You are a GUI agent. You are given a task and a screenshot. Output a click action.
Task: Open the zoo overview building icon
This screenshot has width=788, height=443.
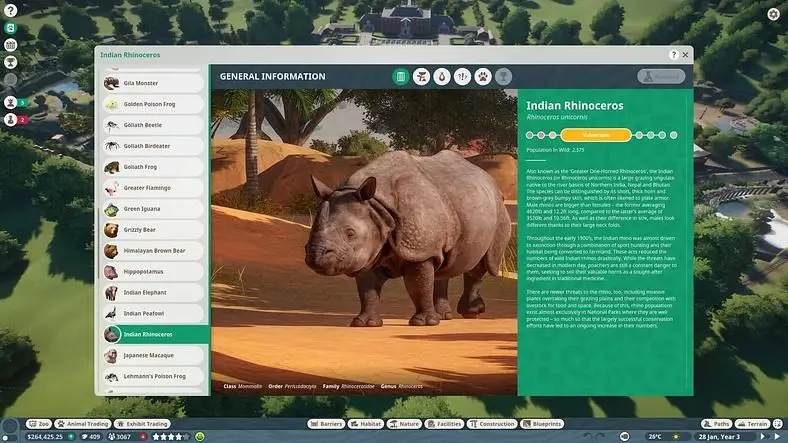(11, 45)
